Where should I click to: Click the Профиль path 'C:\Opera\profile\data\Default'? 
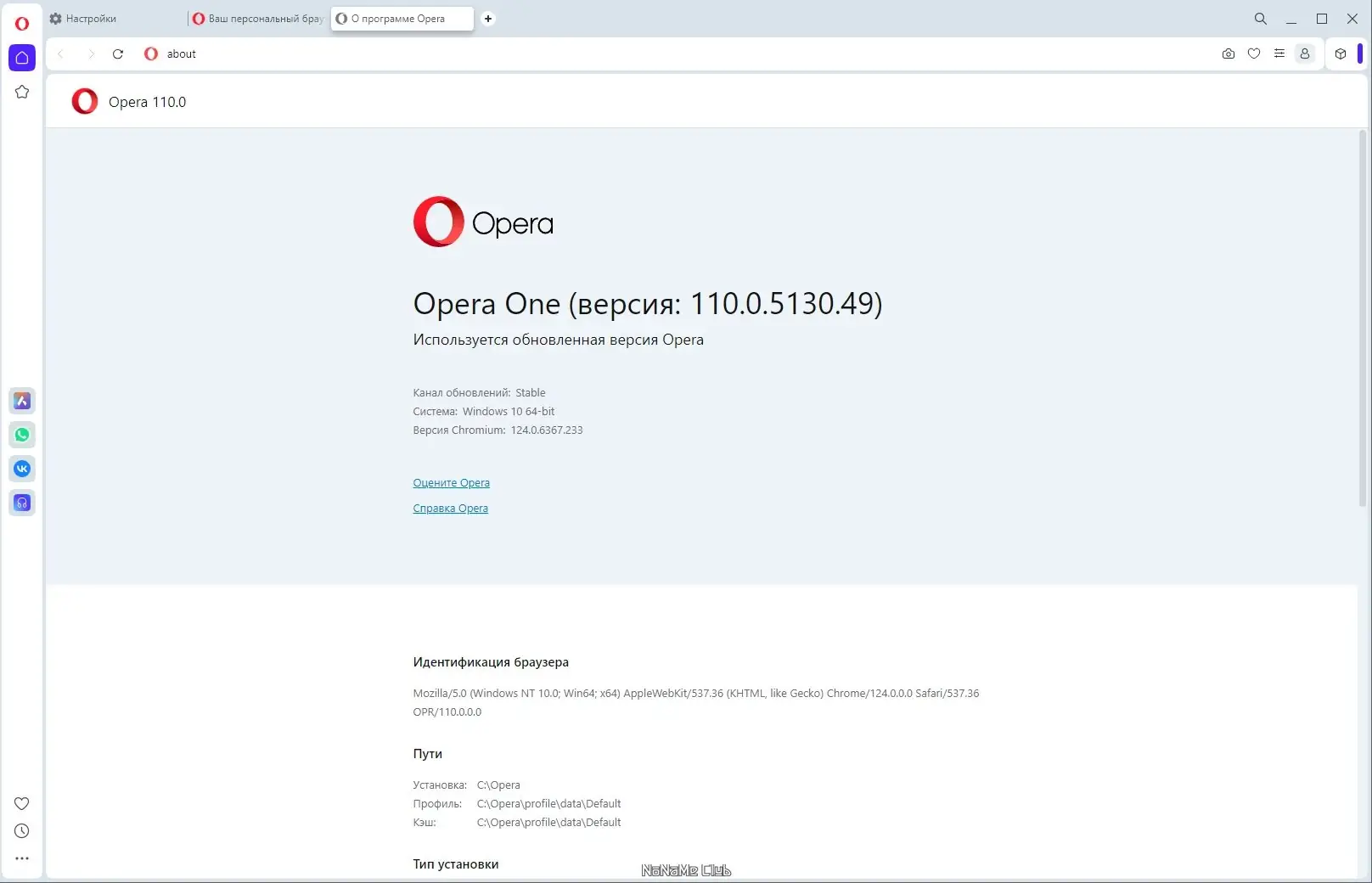tap(548, 804)
